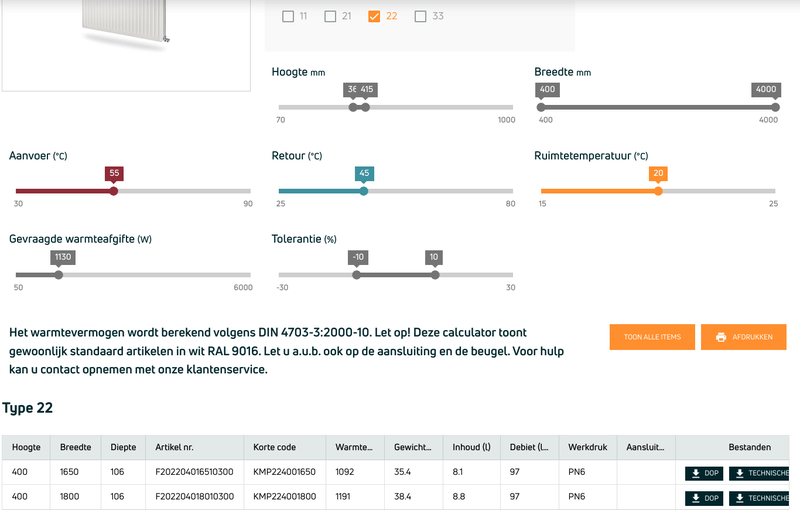Click the Korte code column header

coord(285,447)
